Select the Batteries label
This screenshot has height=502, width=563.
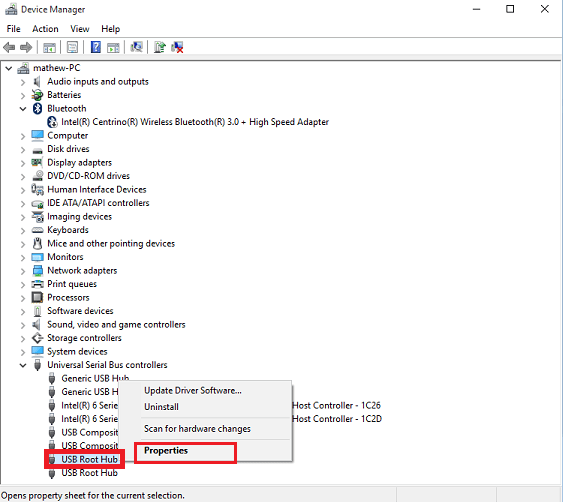coord(64,95)
